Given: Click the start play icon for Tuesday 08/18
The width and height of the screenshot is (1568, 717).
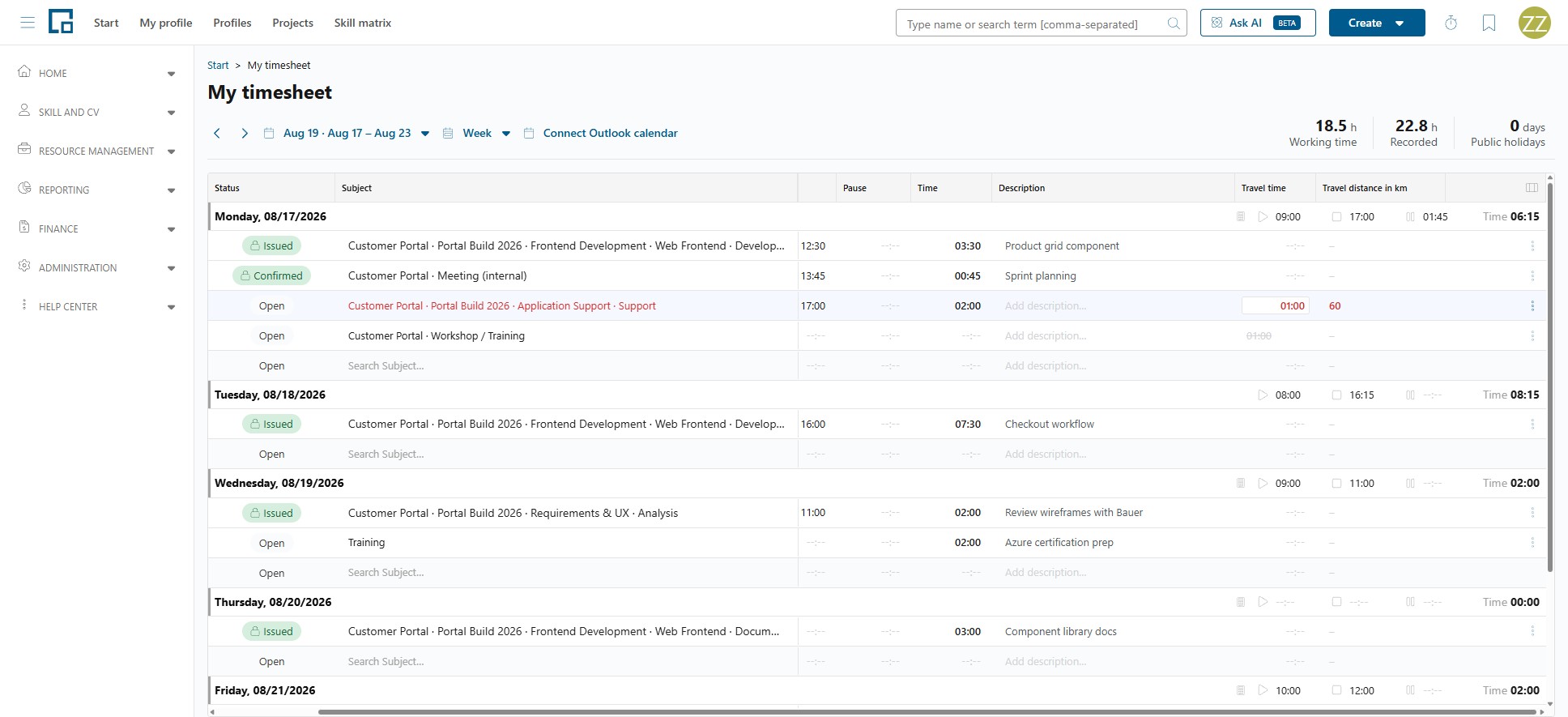Looking at the screenshot, I should tap(1262, 395).
